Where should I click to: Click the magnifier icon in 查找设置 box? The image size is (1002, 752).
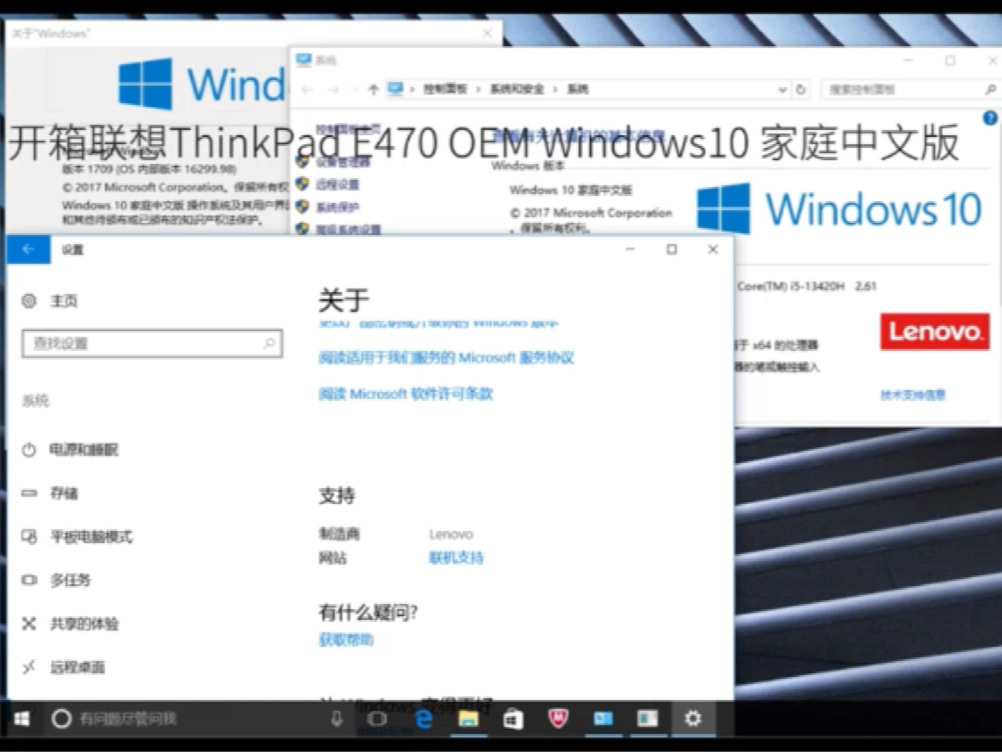tap(269, 344)
